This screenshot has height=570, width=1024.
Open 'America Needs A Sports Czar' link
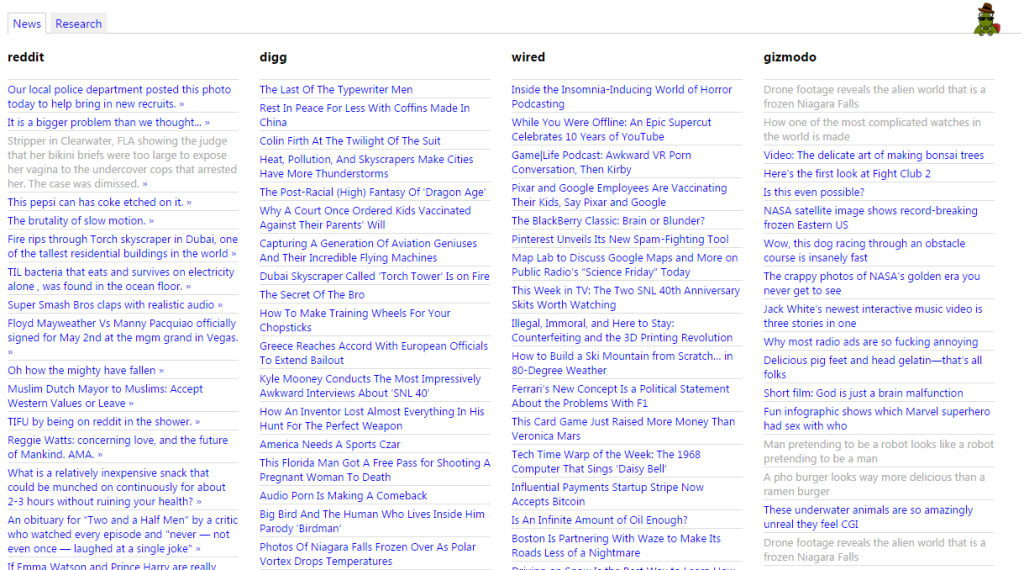[x=330, y=444]
